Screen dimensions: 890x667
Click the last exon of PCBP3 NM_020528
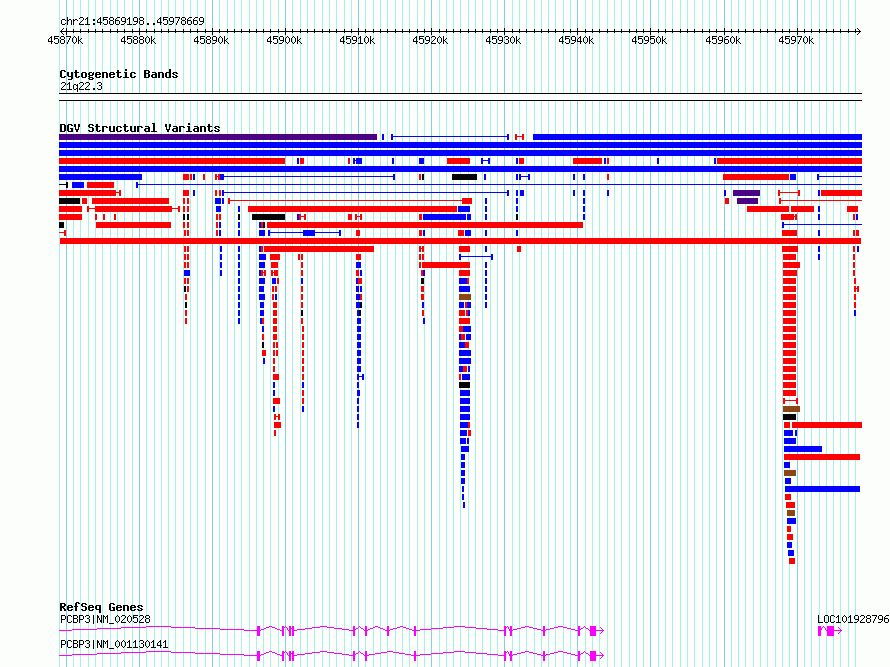593,631
